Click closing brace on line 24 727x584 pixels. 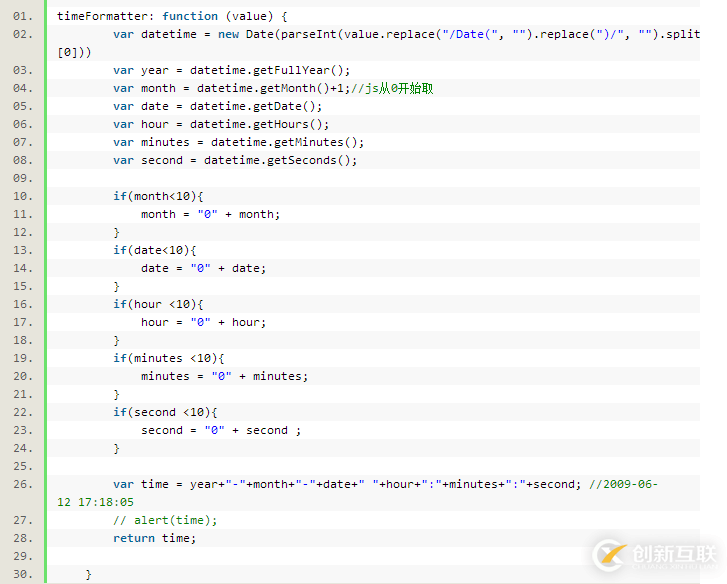point(116,449)
